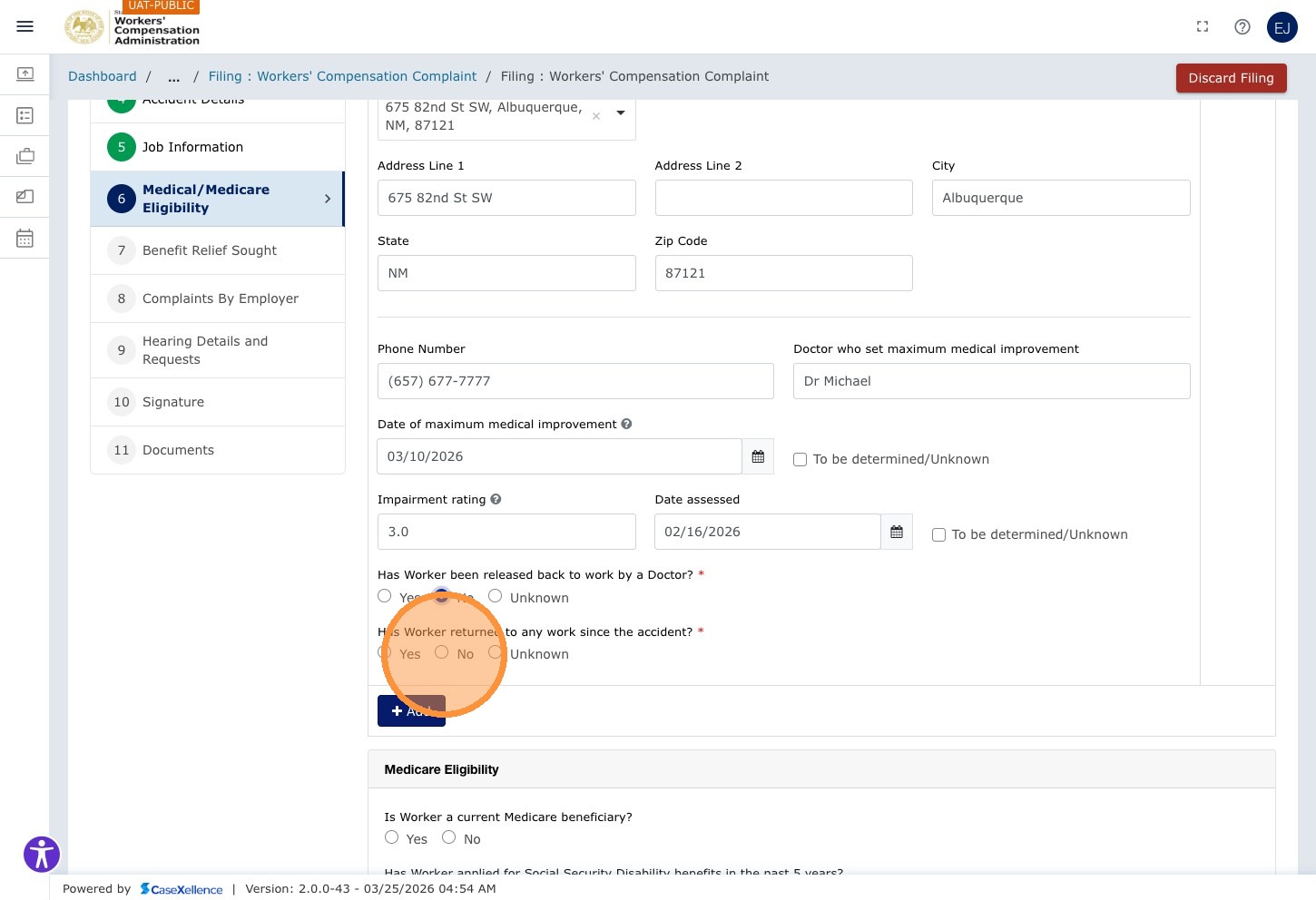Edit the Doctor field showing Dr Michael
Viewport: 1316px width, 900px height.
(991, 381)
